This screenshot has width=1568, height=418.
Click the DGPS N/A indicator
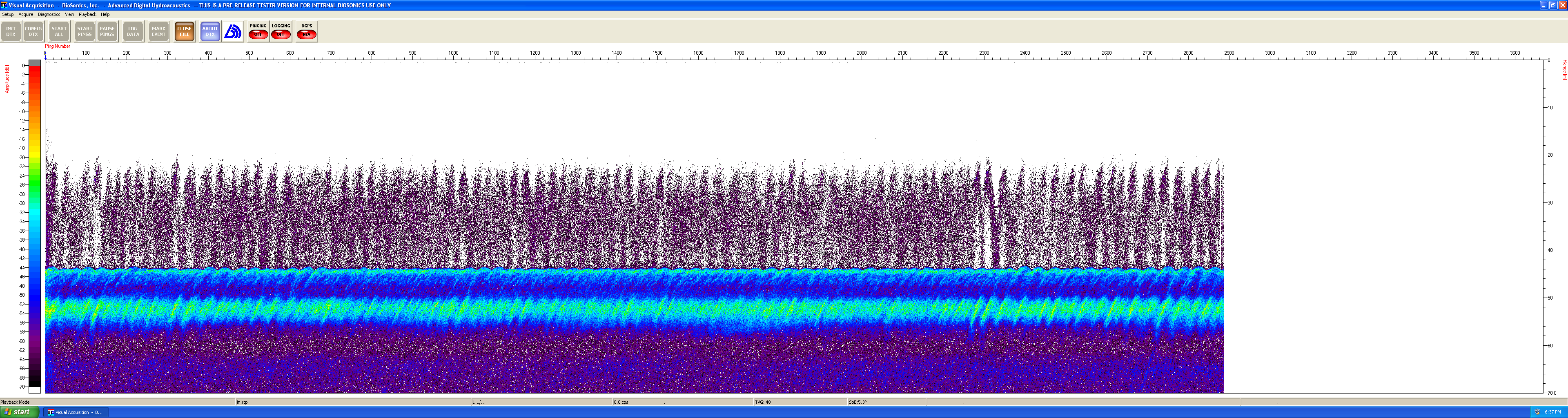click(307, 32)
